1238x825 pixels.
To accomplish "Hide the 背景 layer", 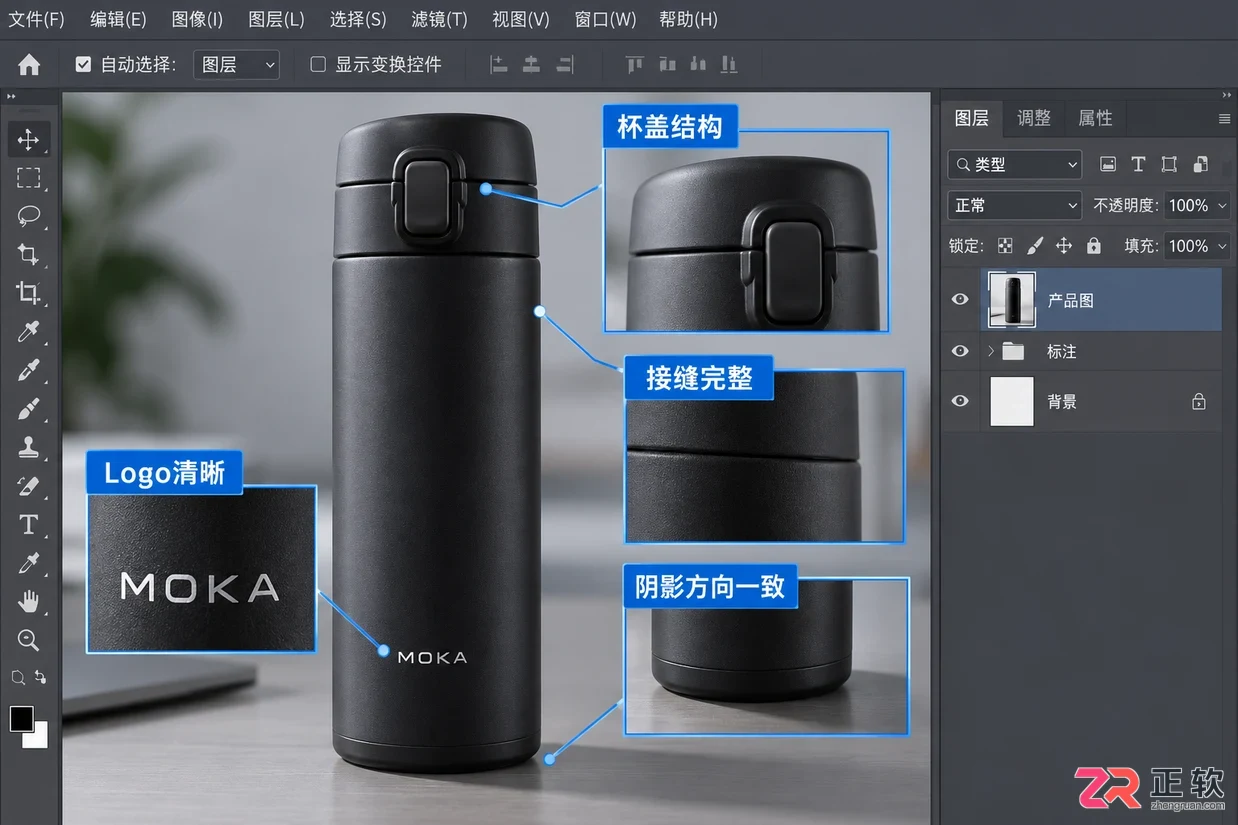I will pyautogui.click(x=960, y=401).
